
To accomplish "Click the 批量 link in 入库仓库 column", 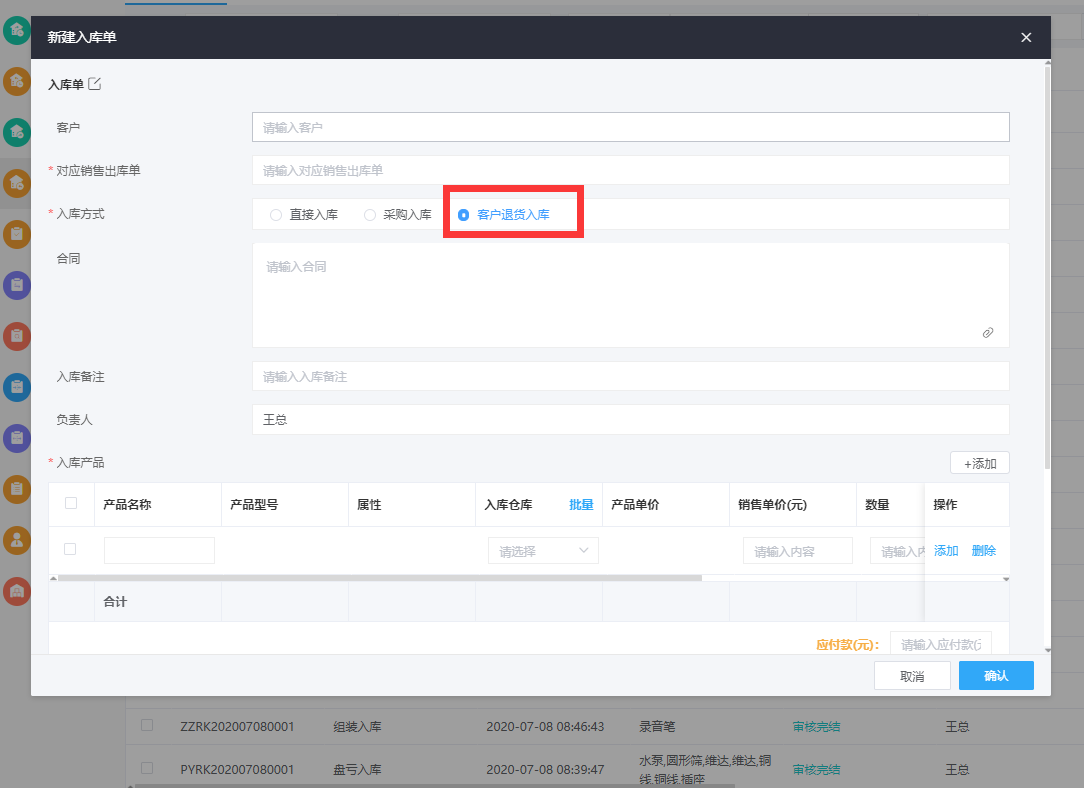I will point(581,505).
